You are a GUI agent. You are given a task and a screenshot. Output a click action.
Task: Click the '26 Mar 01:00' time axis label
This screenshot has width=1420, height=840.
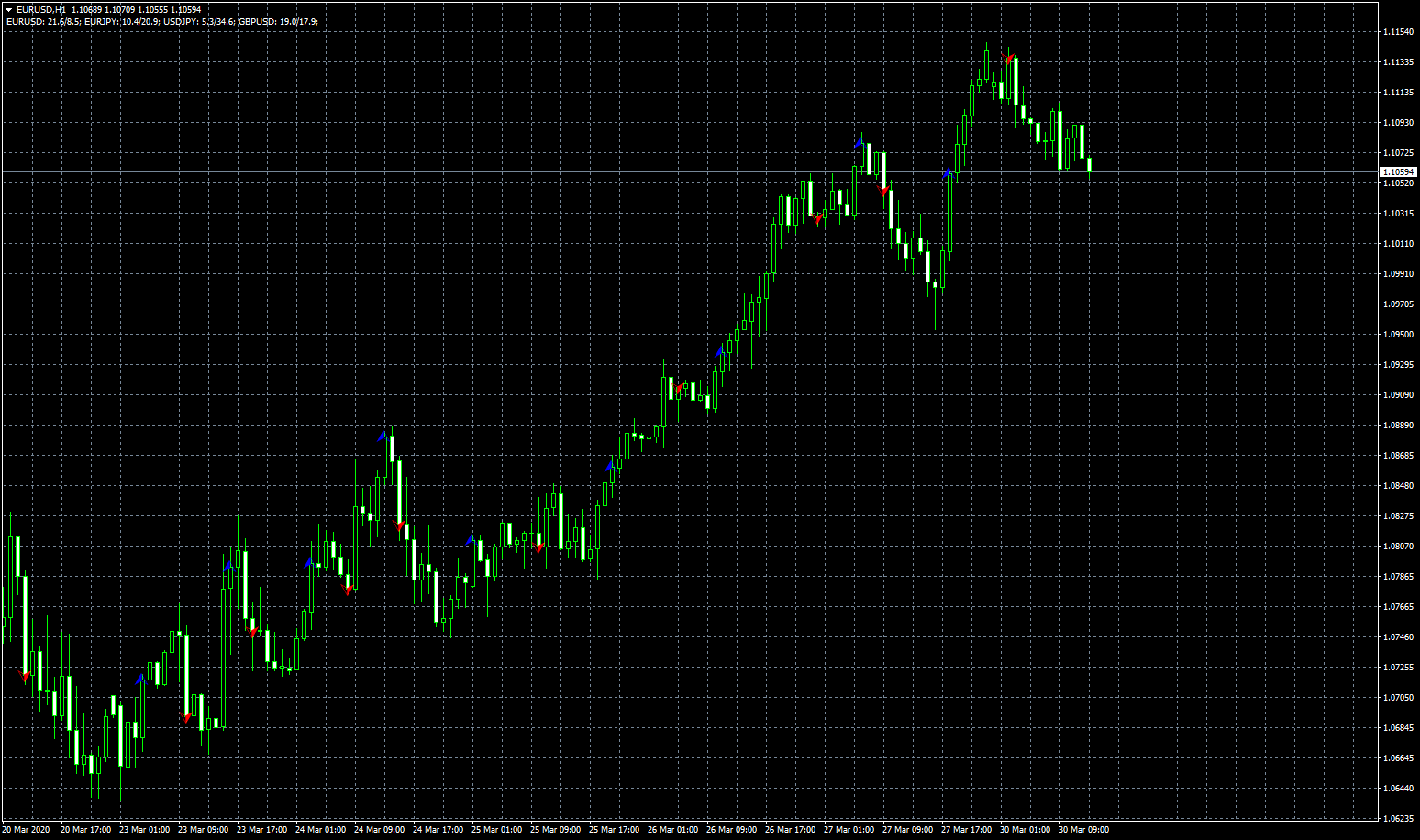click(672, 830)
